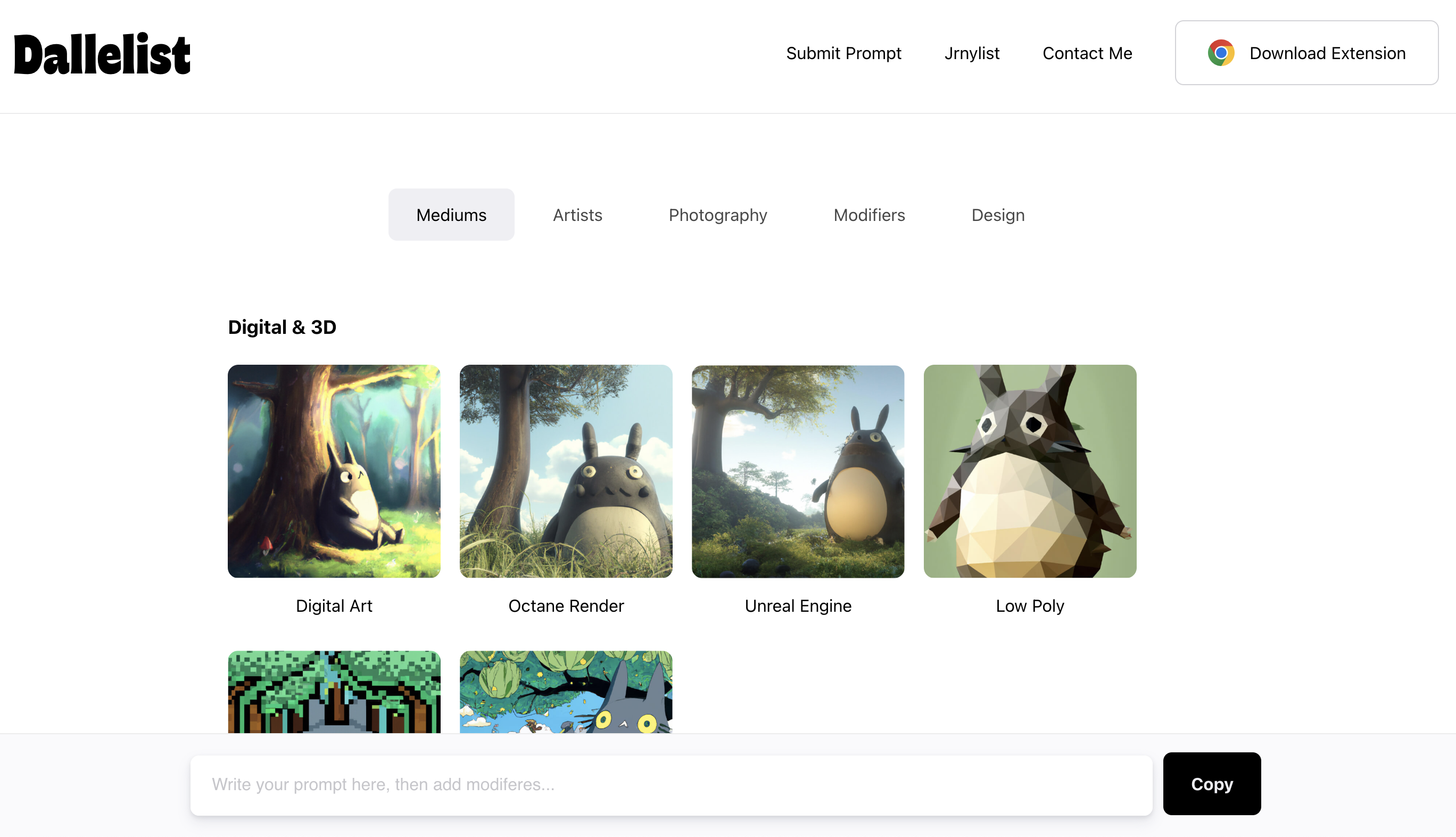The image size is (1456, 837).
Task: Select the blue-sky cartoon Totoro thumbnail
Action: [566, 692]
